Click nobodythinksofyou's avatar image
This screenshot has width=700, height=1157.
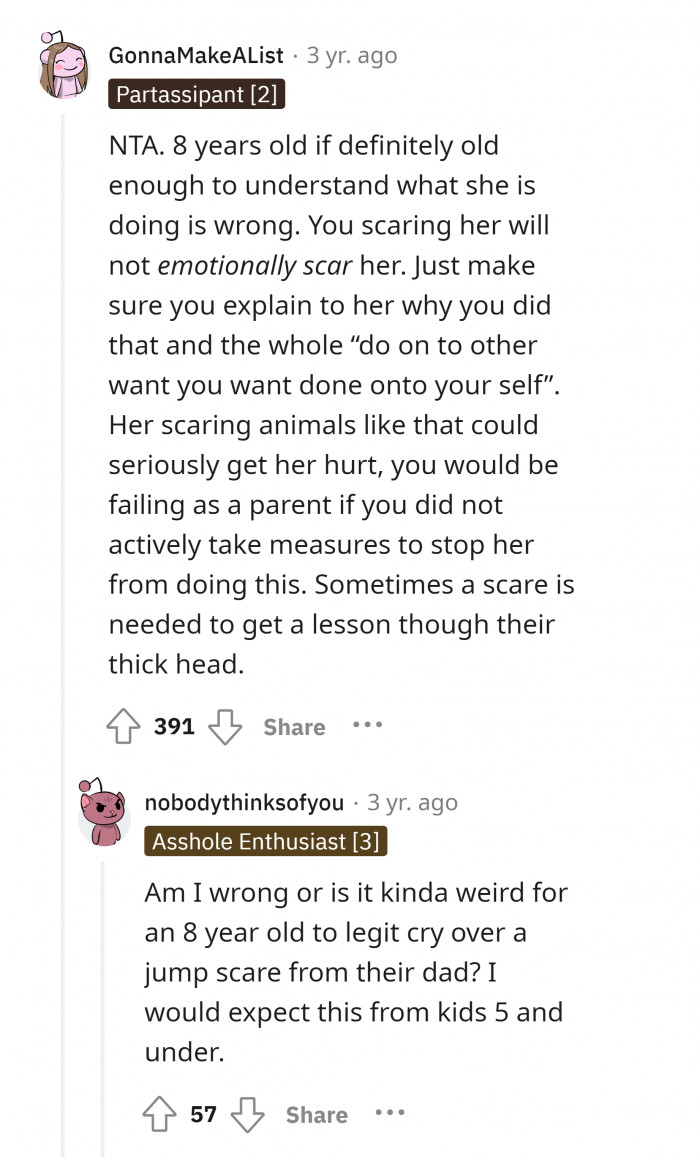pos(103,813)
